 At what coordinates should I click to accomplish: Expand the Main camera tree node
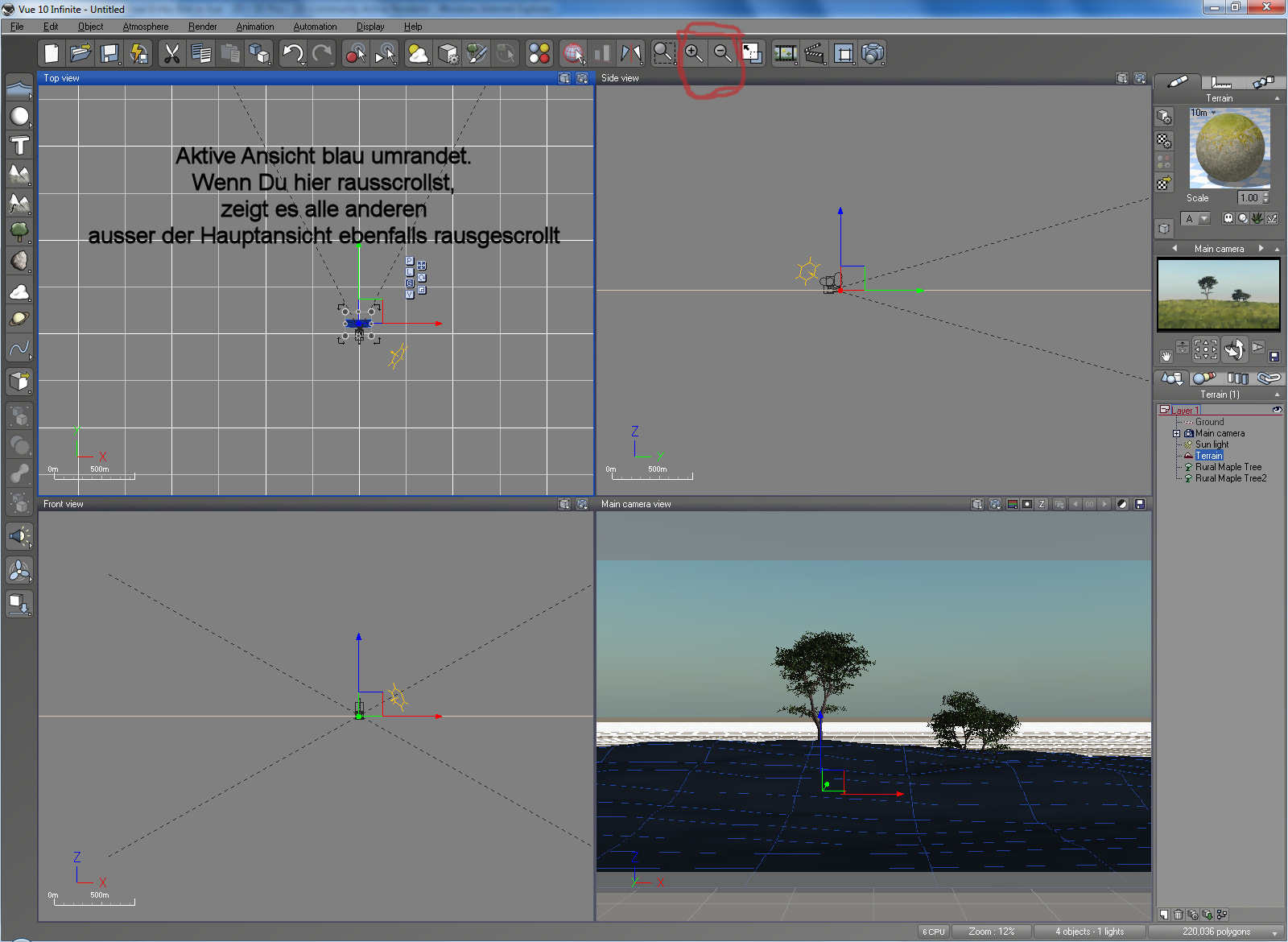pos(1176,433)
